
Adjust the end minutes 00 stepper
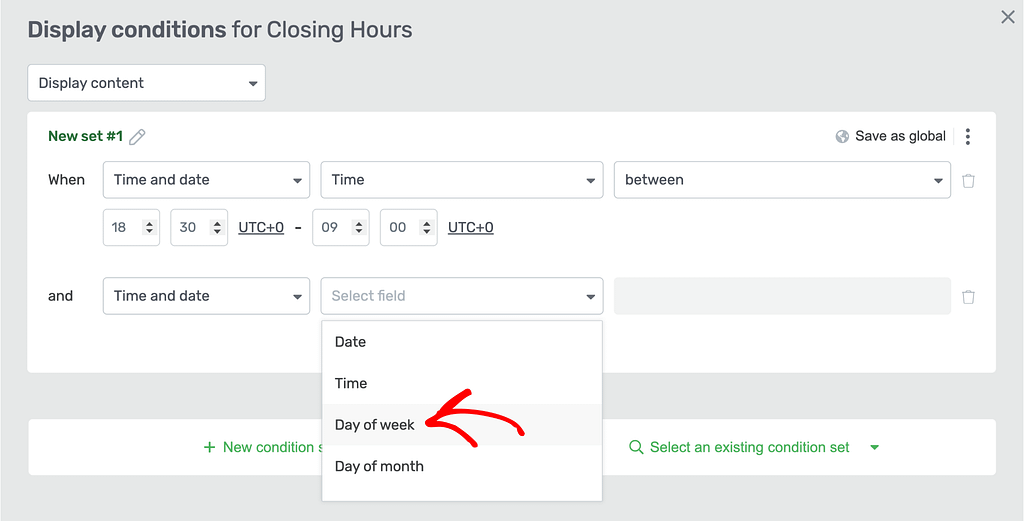426,227
